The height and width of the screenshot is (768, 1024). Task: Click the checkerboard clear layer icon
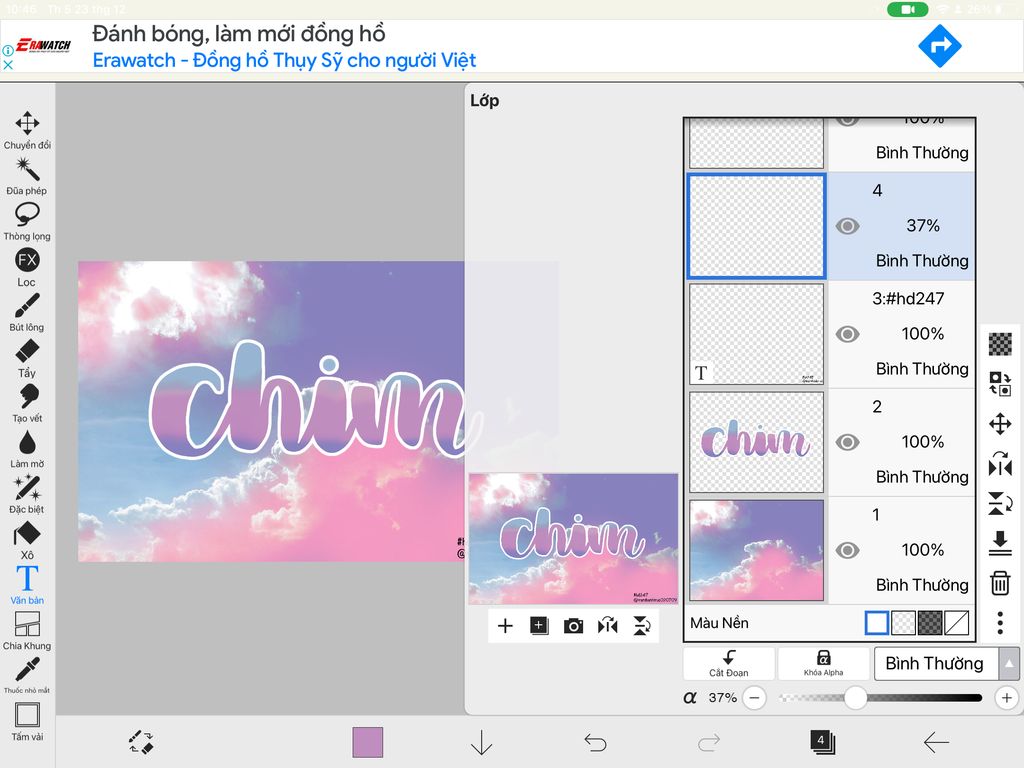click(x=1000, y=344)
